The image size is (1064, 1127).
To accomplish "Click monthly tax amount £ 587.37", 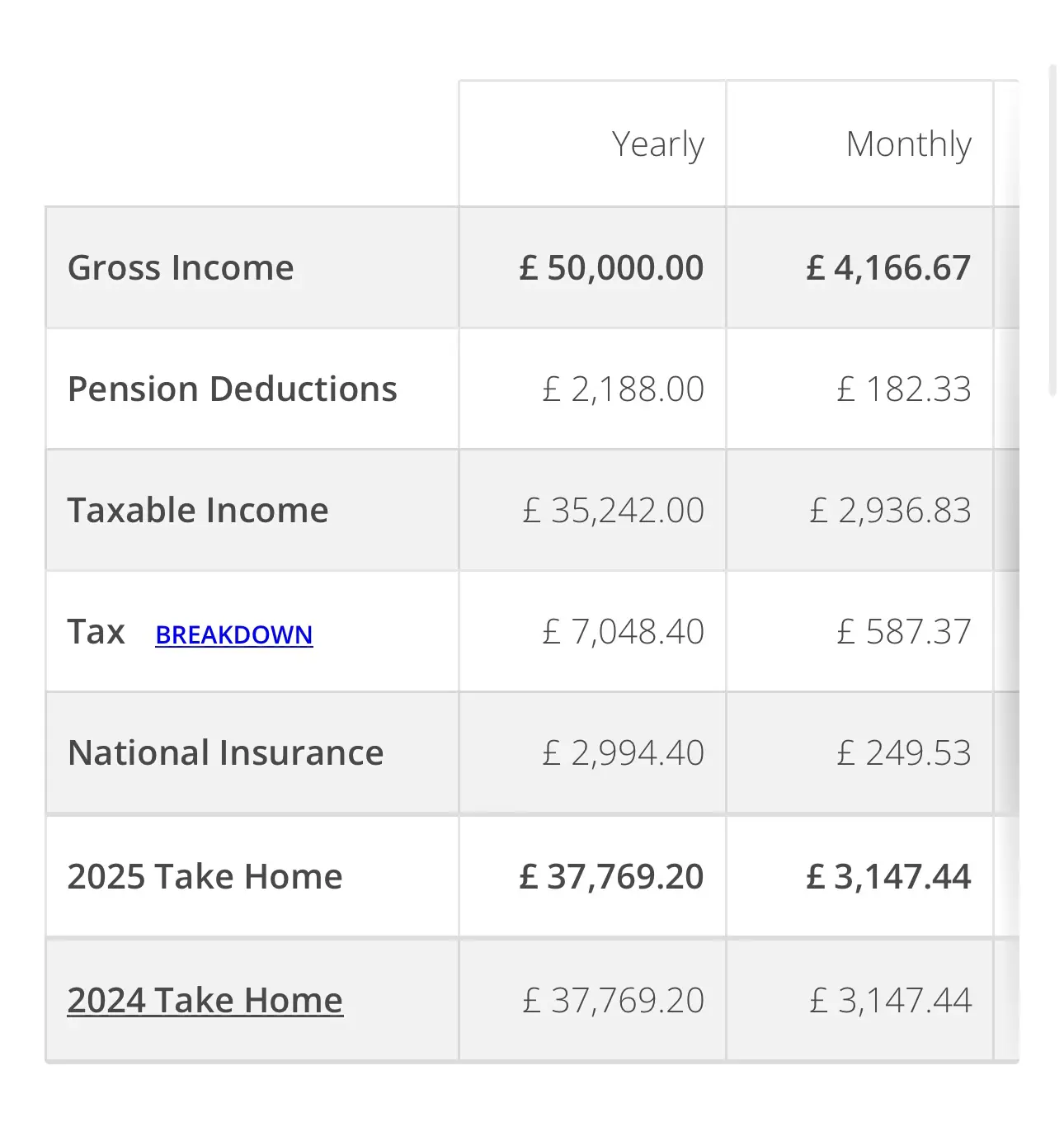I will 904,631.
